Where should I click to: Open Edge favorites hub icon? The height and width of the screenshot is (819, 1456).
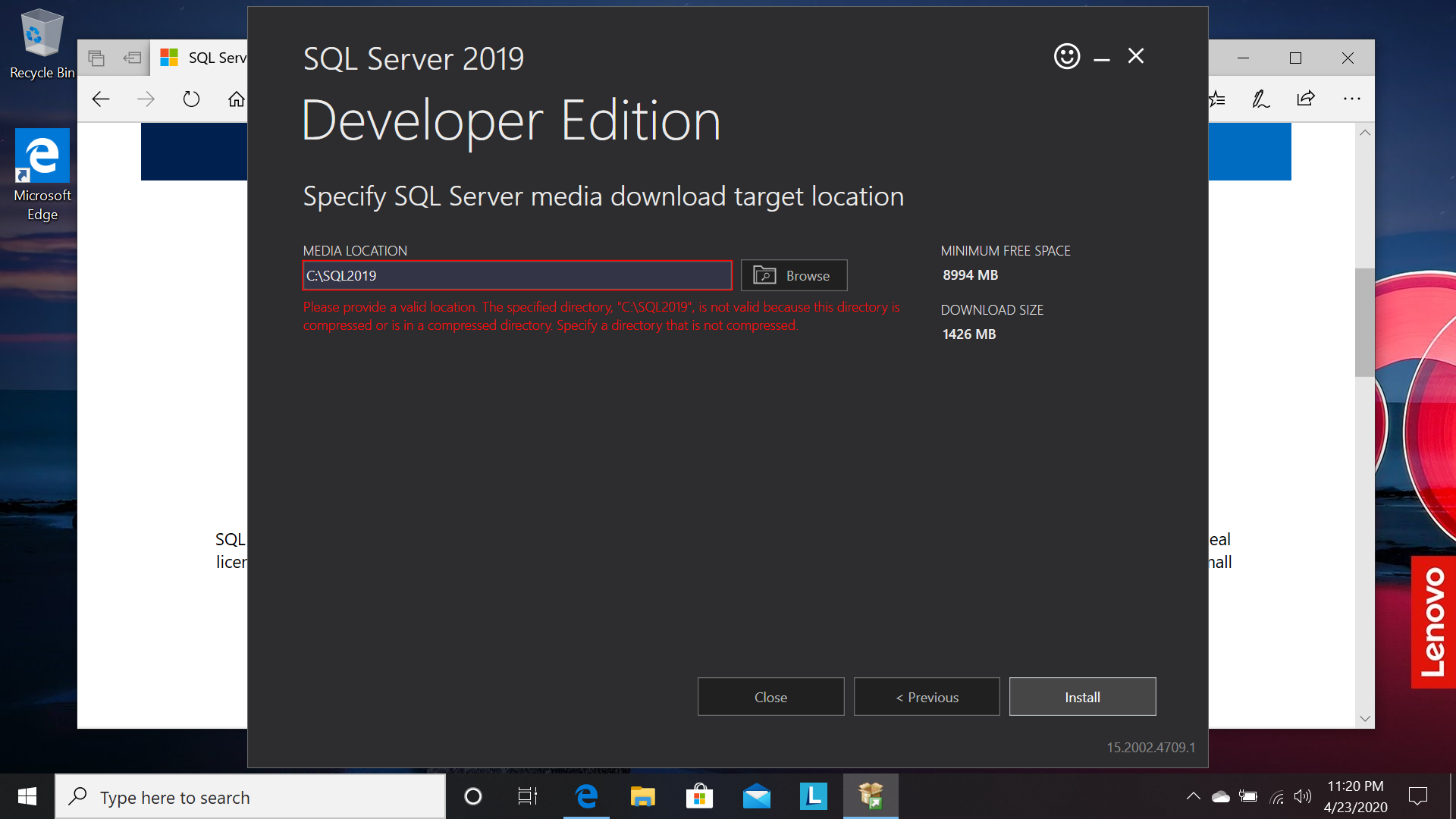[1217, 99]
